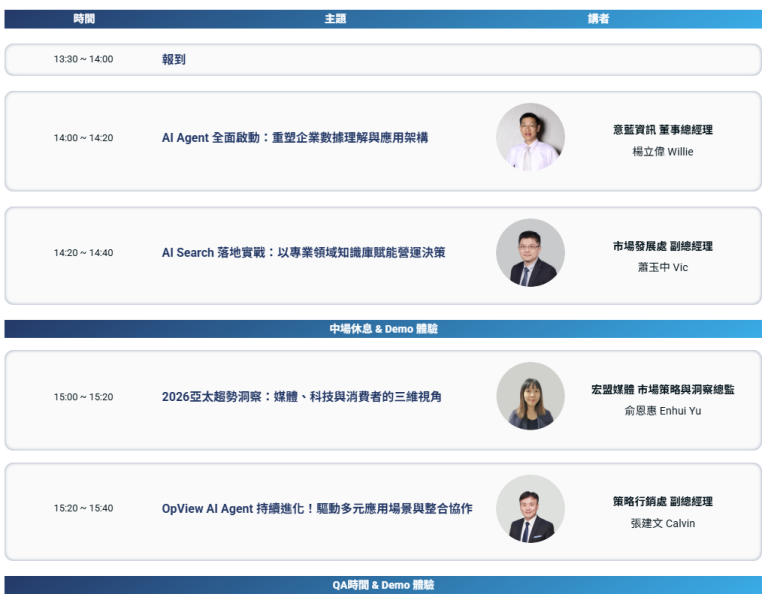Open the portrait of 俞恩惠 Enhui Yu
This screenshot has height=600, width=768.
tap(530, 397)
